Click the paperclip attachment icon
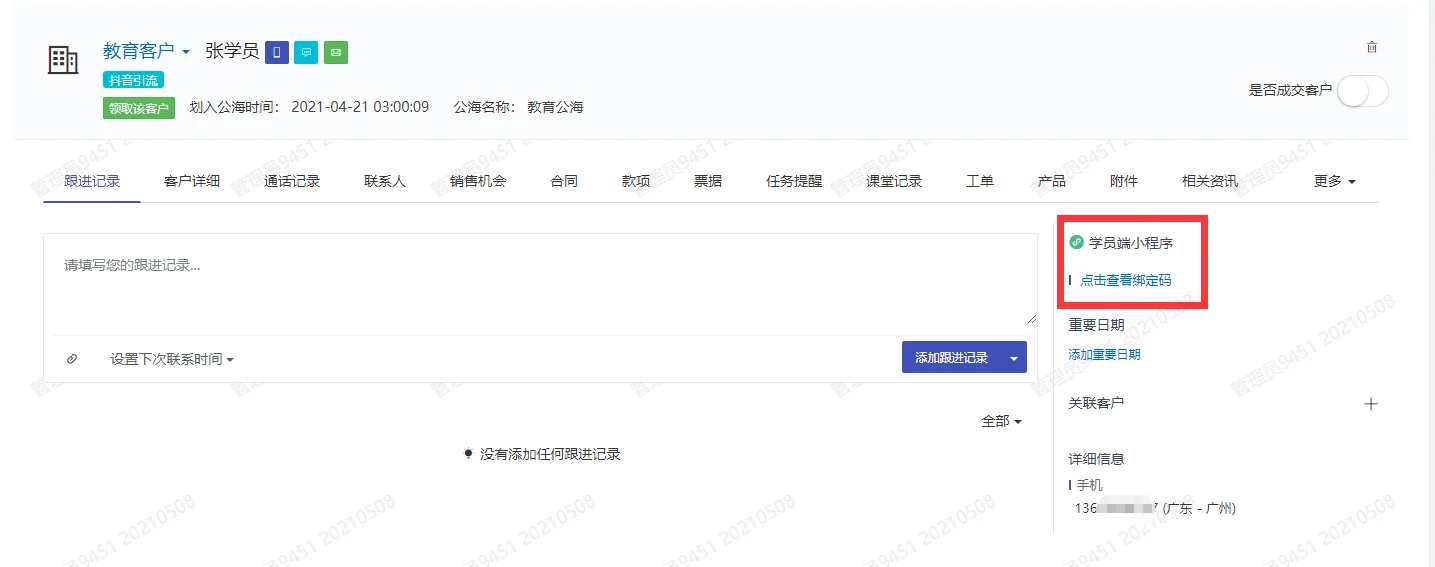1435x567 pixels. point(72,358)
